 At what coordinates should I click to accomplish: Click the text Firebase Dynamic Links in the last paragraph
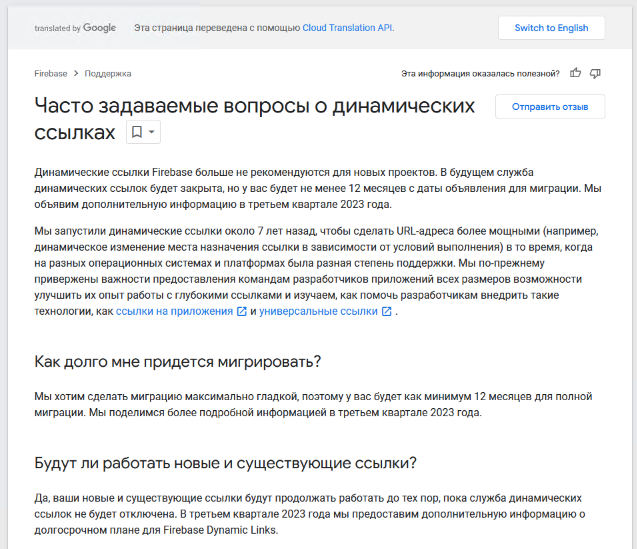tap(219, 530)
